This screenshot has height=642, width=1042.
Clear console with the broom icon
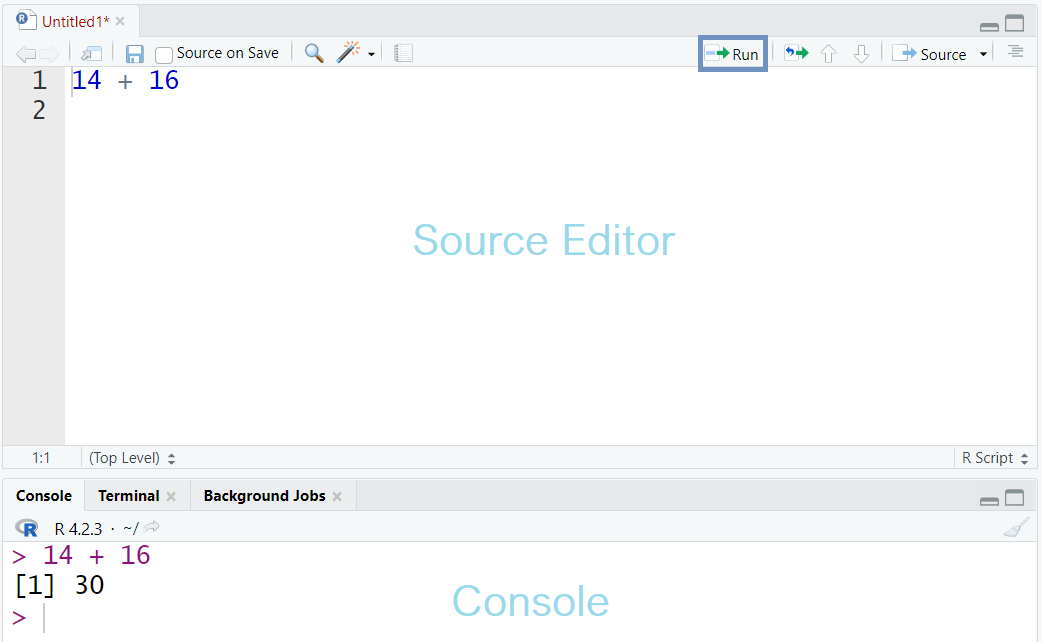[x=1016, y=528]
